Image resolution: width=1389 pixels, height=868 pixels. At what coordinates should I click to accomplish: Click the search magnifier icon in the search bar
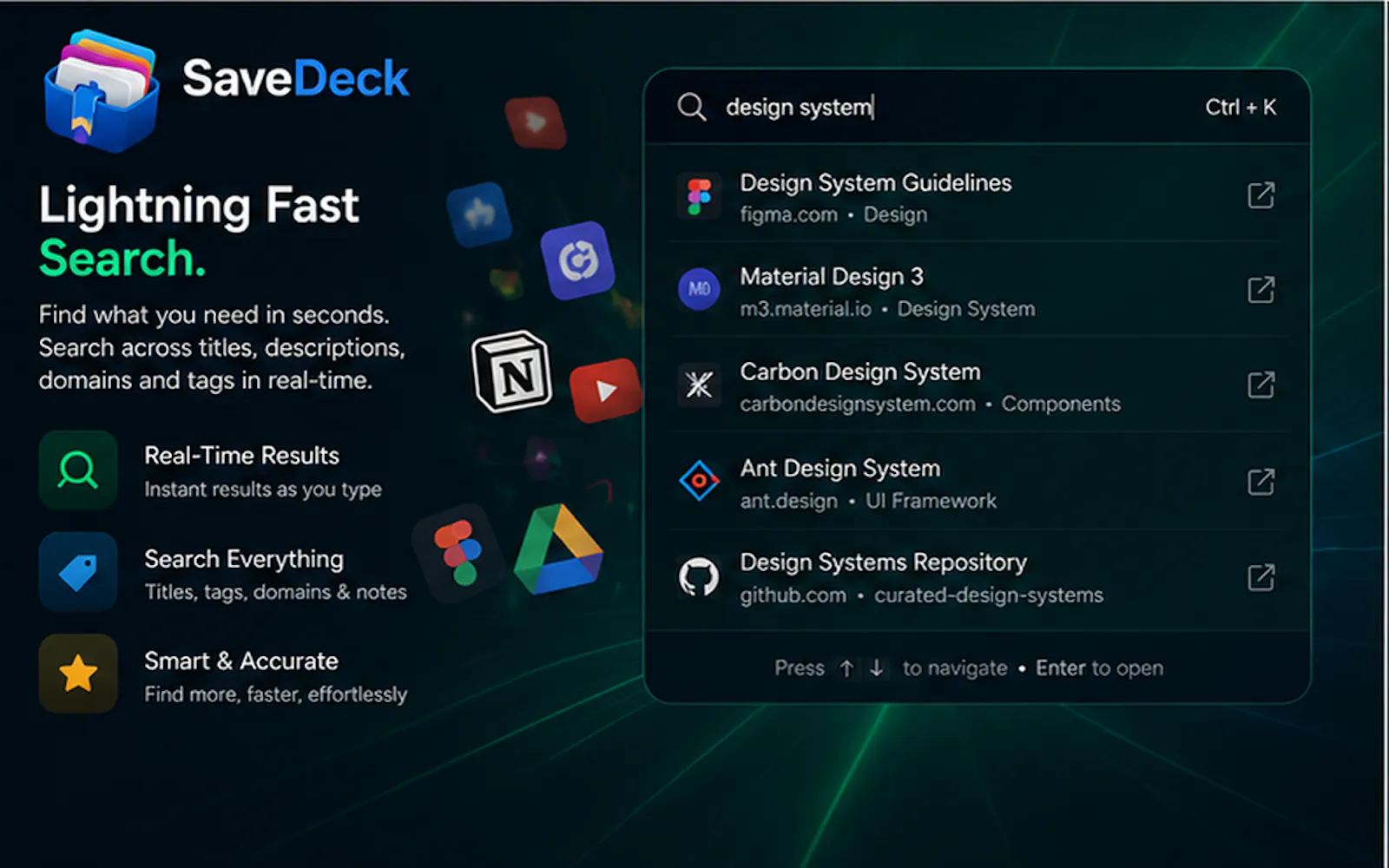click(692, 107)
